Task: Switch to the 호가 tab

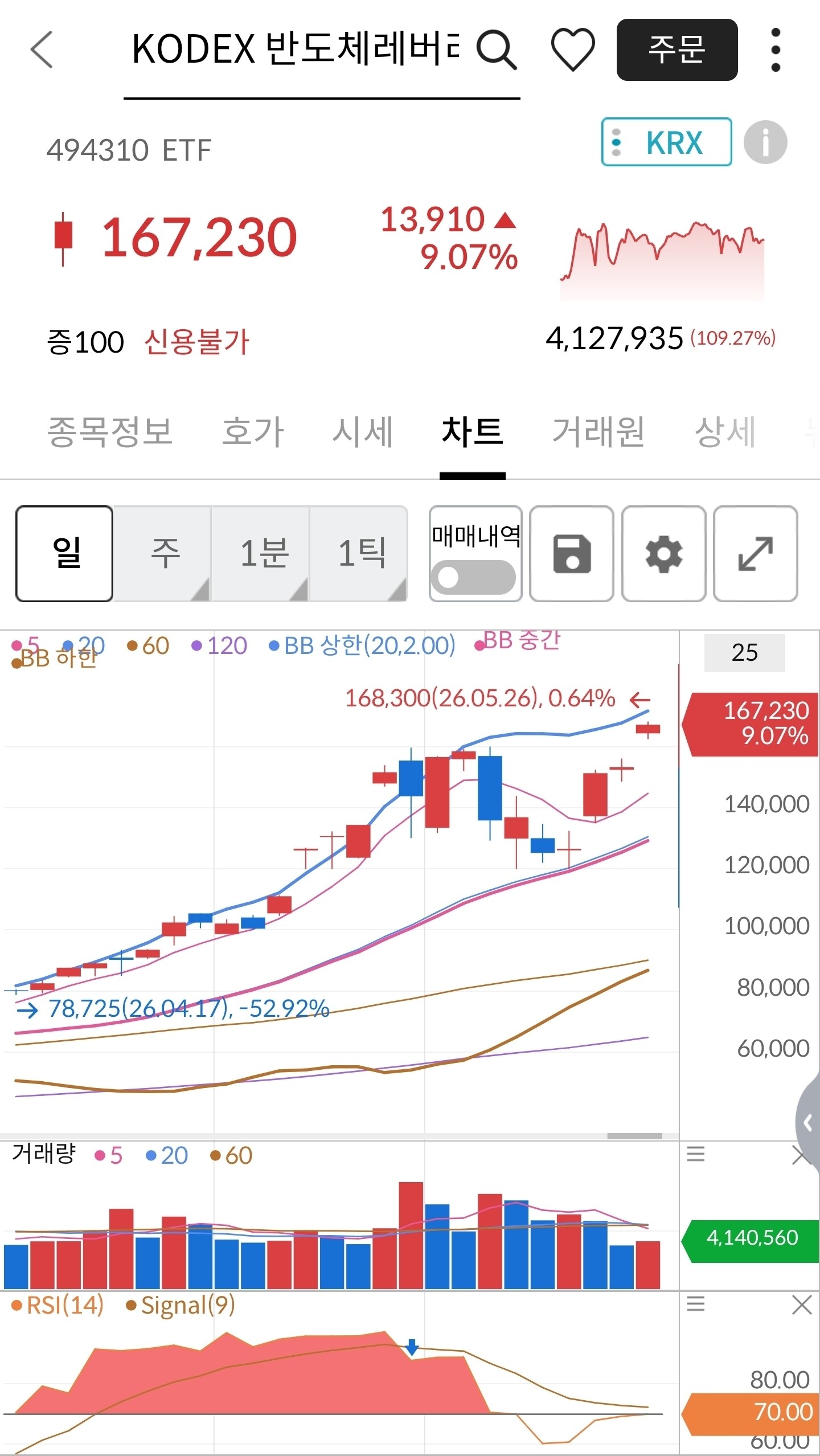Action: pyautogui.click(x=253, y=431)
